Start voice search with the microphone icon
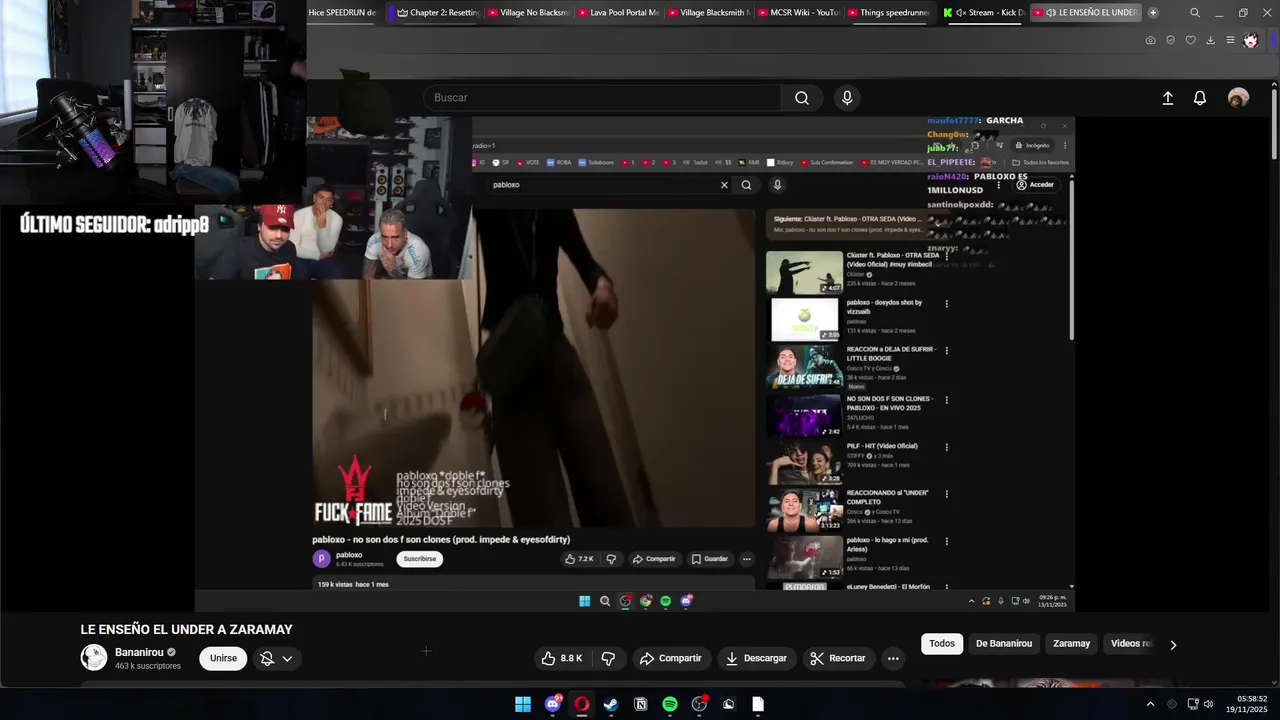 847,98
